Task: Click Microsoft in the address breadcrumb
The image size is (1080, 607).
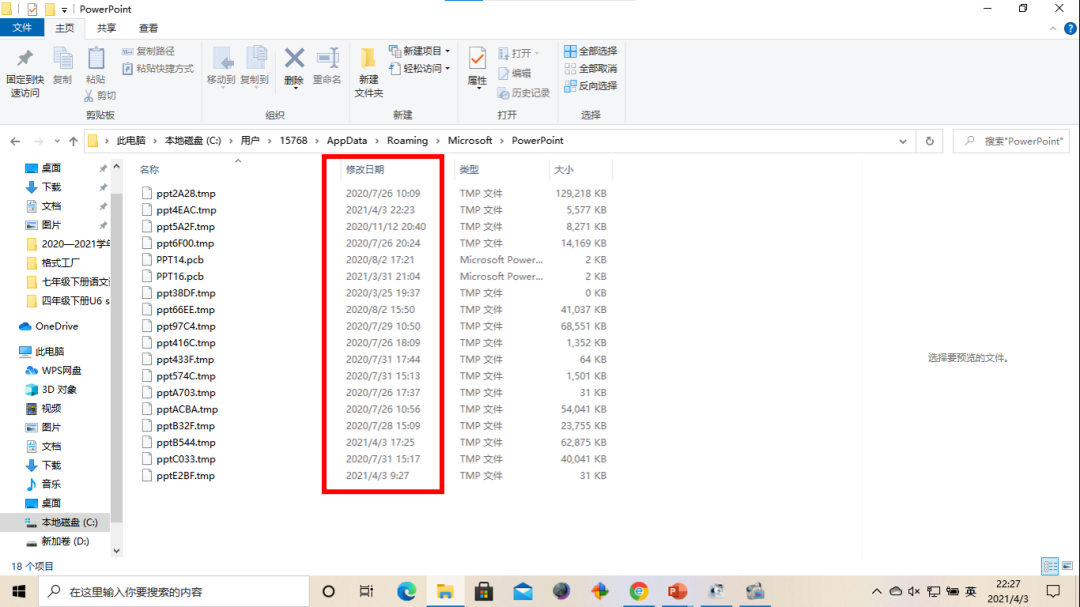Action: pyautogui.click(x=470, y=141)
